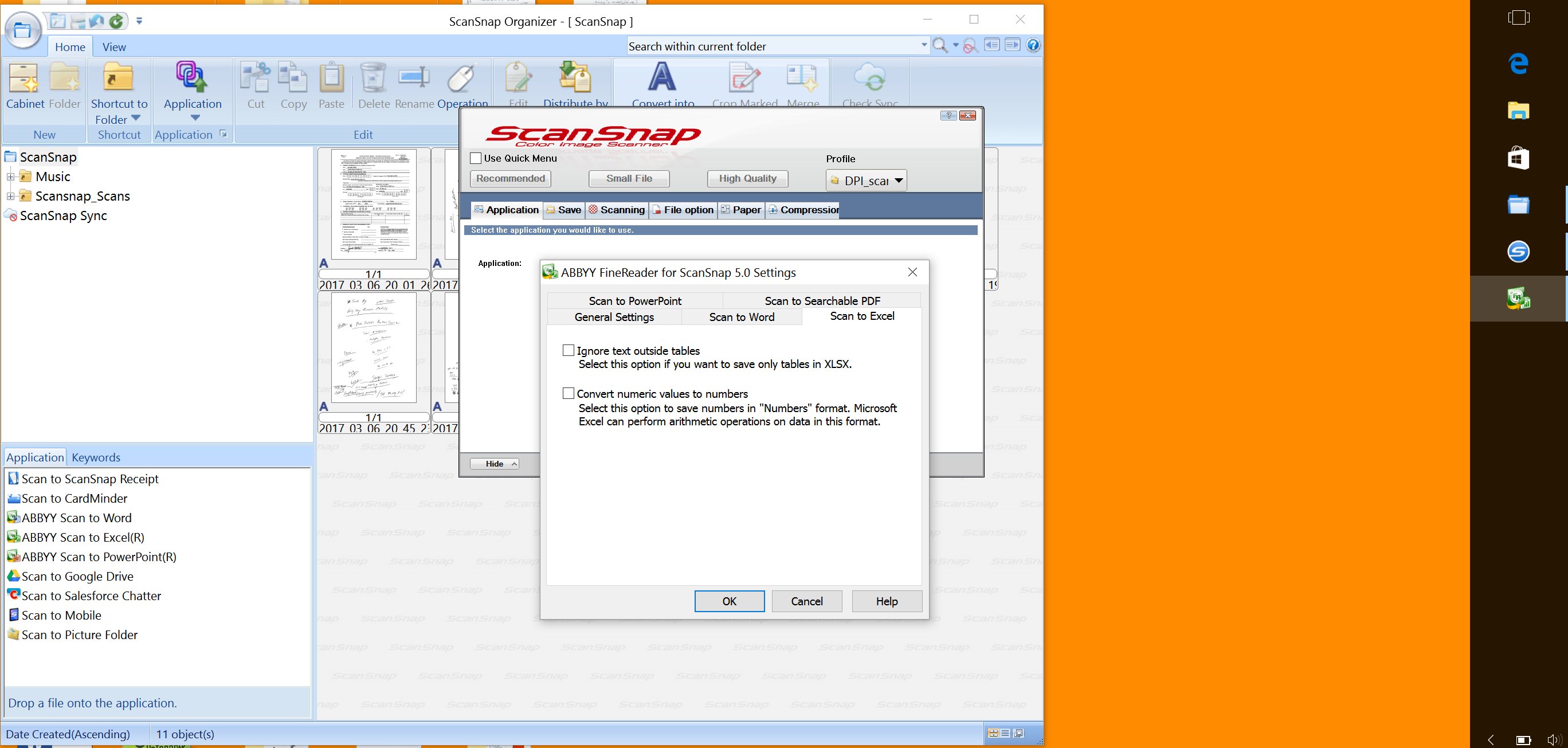Click the Crop Marked icon
Screen dimensions: 1568x748
point(744,78)
